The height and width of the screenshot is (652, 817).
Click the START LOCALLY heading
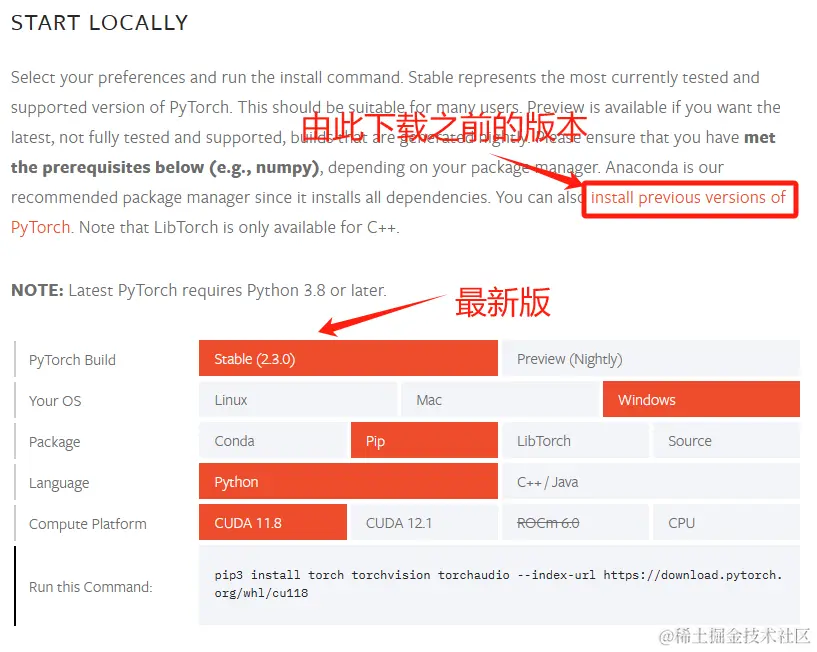[100, 23]
